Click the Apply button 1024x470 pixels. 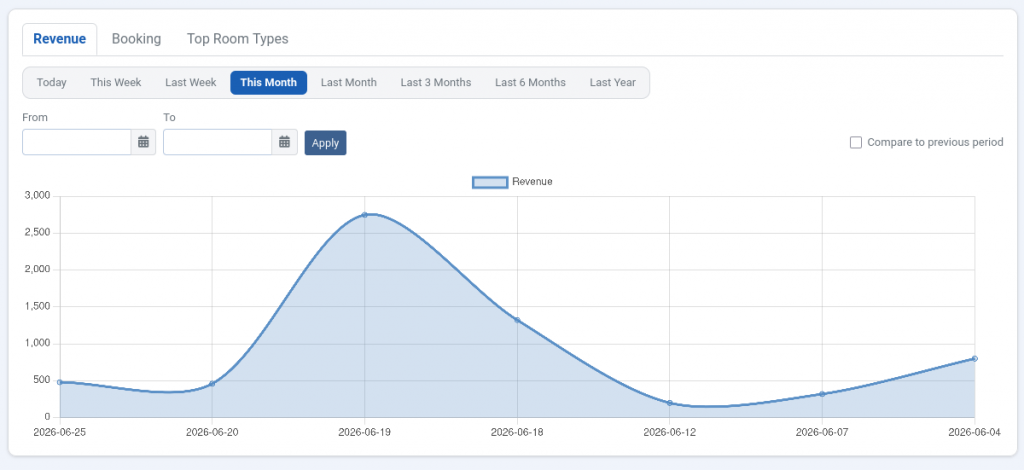coord(325,143)
